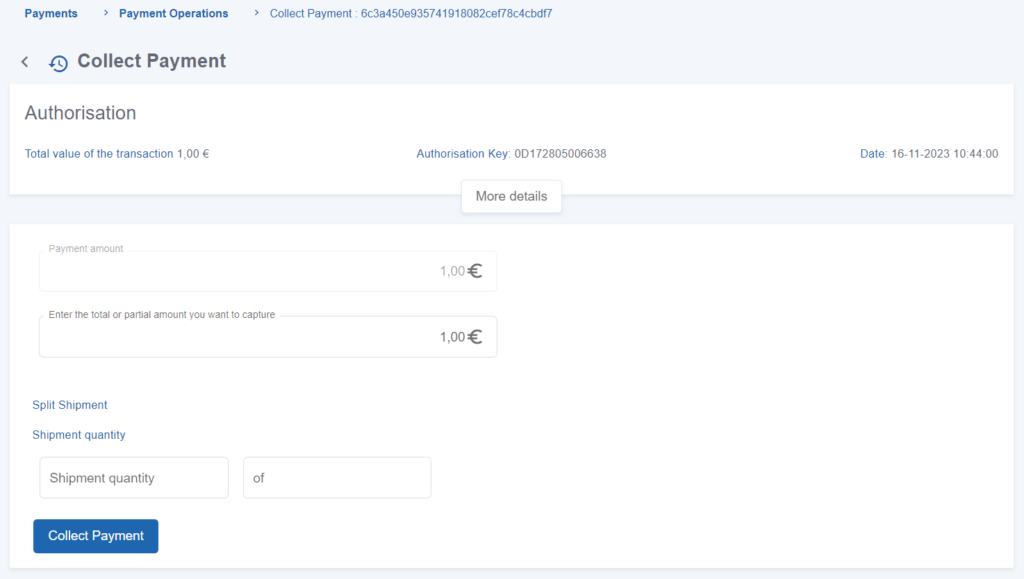
Task: Click the euro icon in Payment amount field
Action: 475,271
